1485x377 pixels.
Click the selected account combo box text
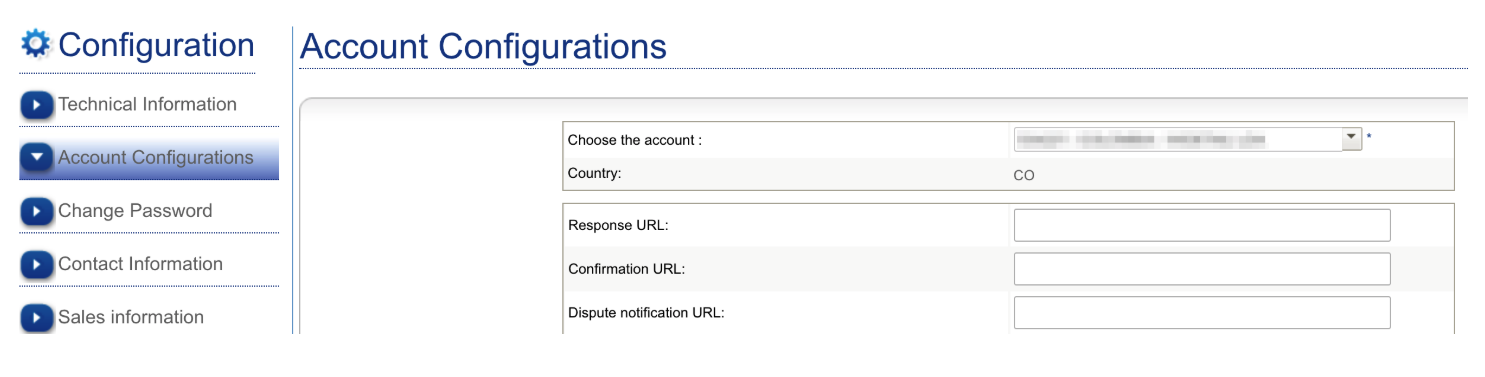pyautogui.click(x=1177, y=139)
